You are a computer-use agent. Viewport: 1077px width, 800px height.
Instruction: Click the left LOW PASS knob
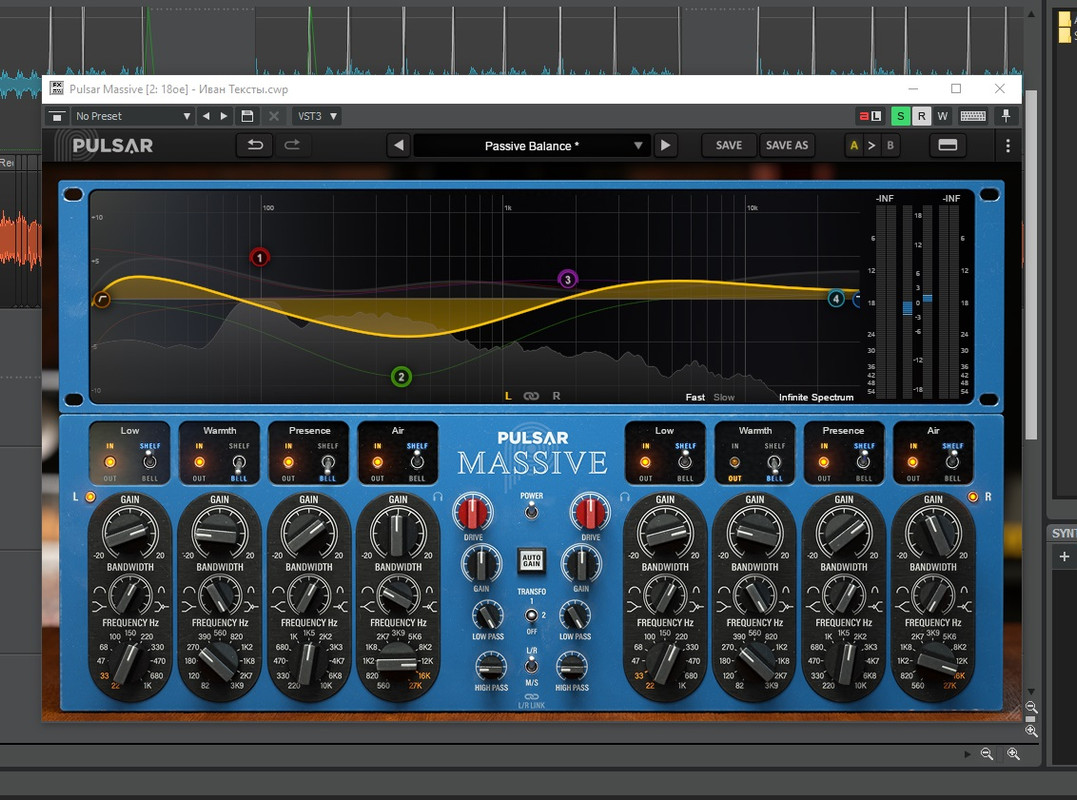(488, 615)
